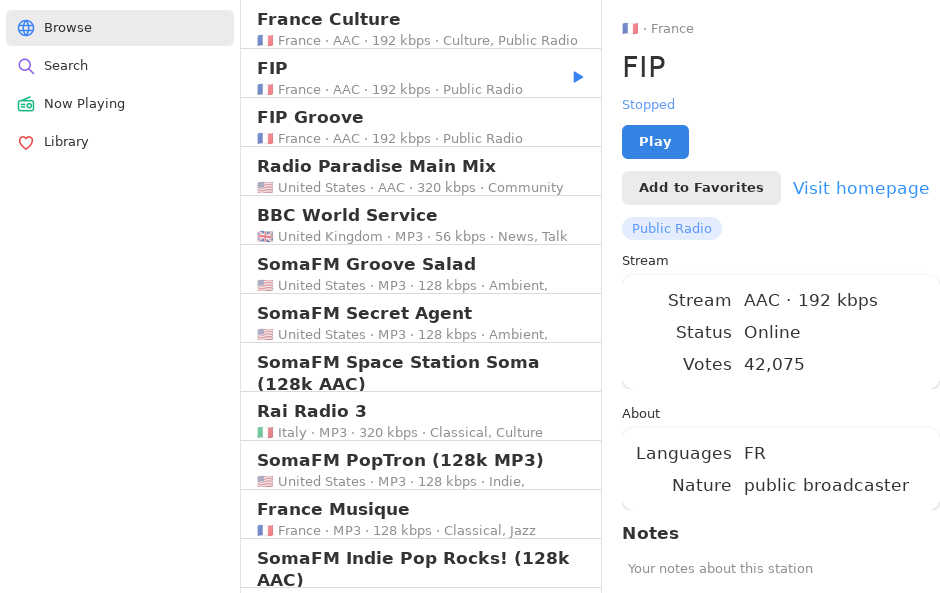Click the globe icon next to Browse
The image size is (940, 593).
[x=26, y=28]
